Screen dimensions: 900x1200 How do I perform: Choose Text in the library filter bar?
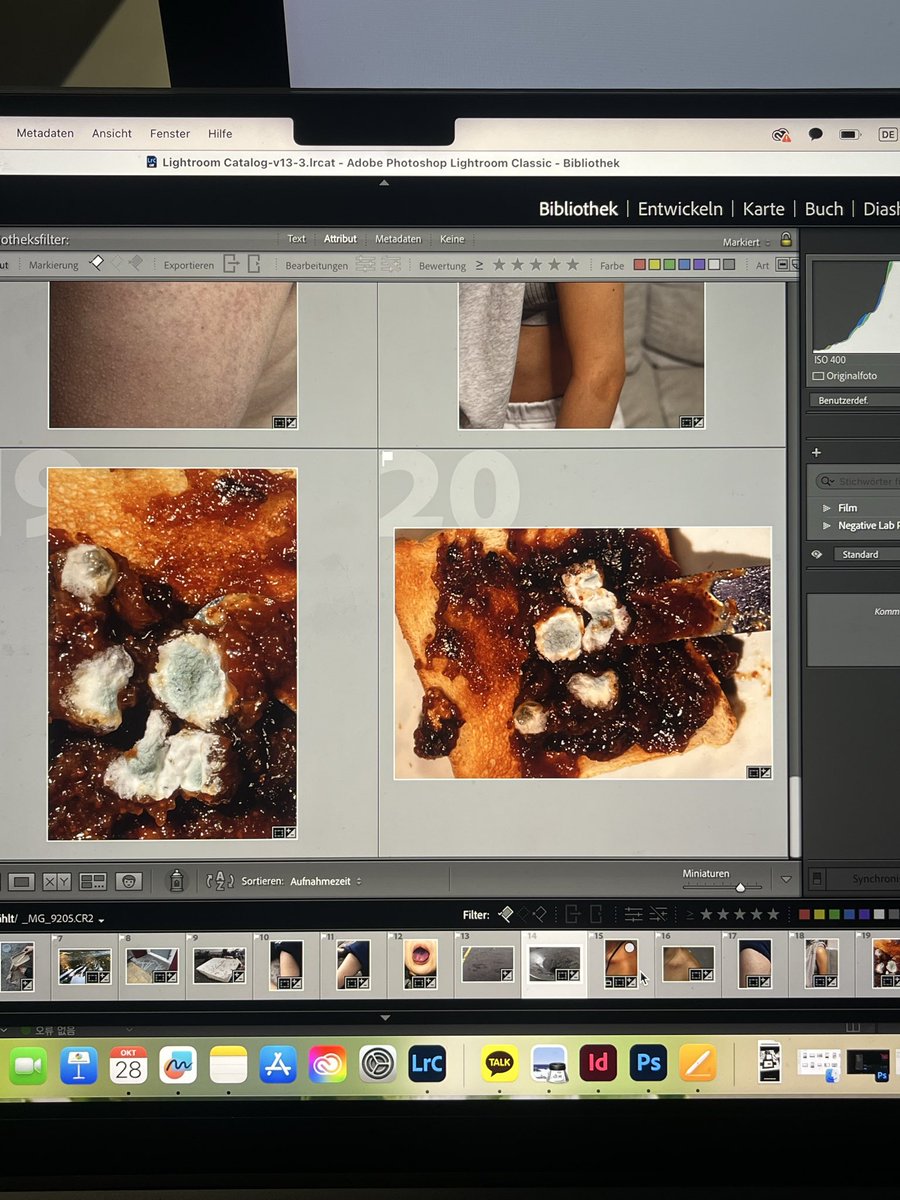(x=297, y=239)
